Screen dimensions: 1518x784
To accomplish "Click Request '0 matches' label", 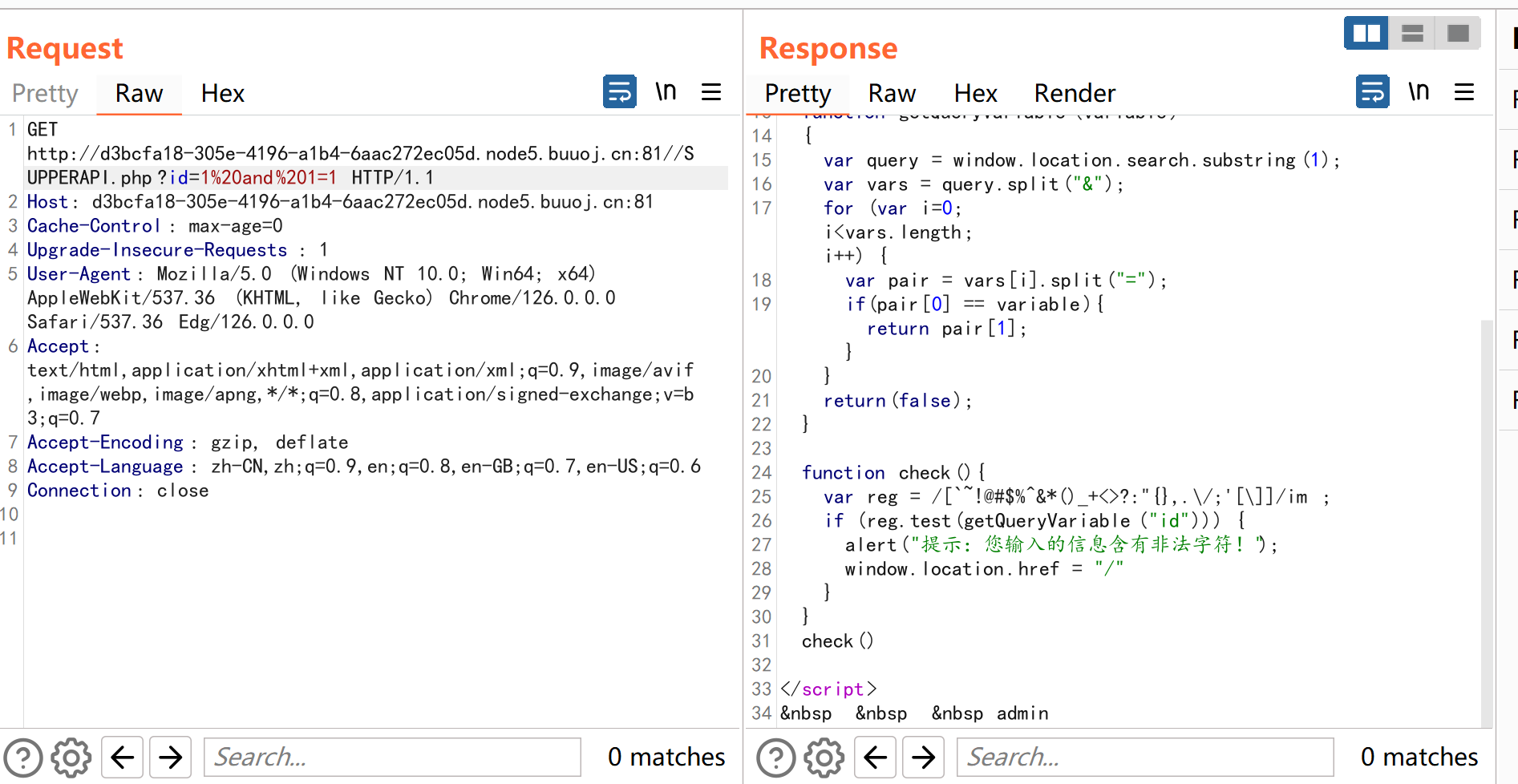I will click(x=666, y=757).
